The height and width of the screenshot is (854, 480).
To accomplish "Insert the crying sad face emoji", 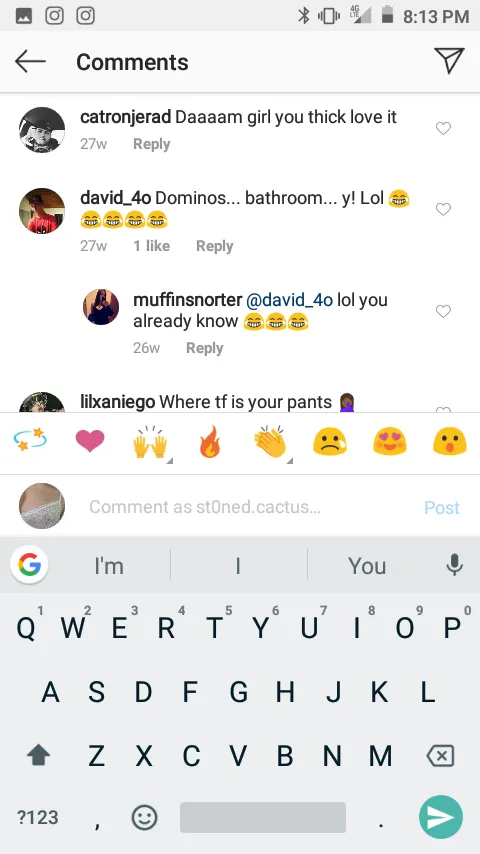I will [x=330, y=441].
